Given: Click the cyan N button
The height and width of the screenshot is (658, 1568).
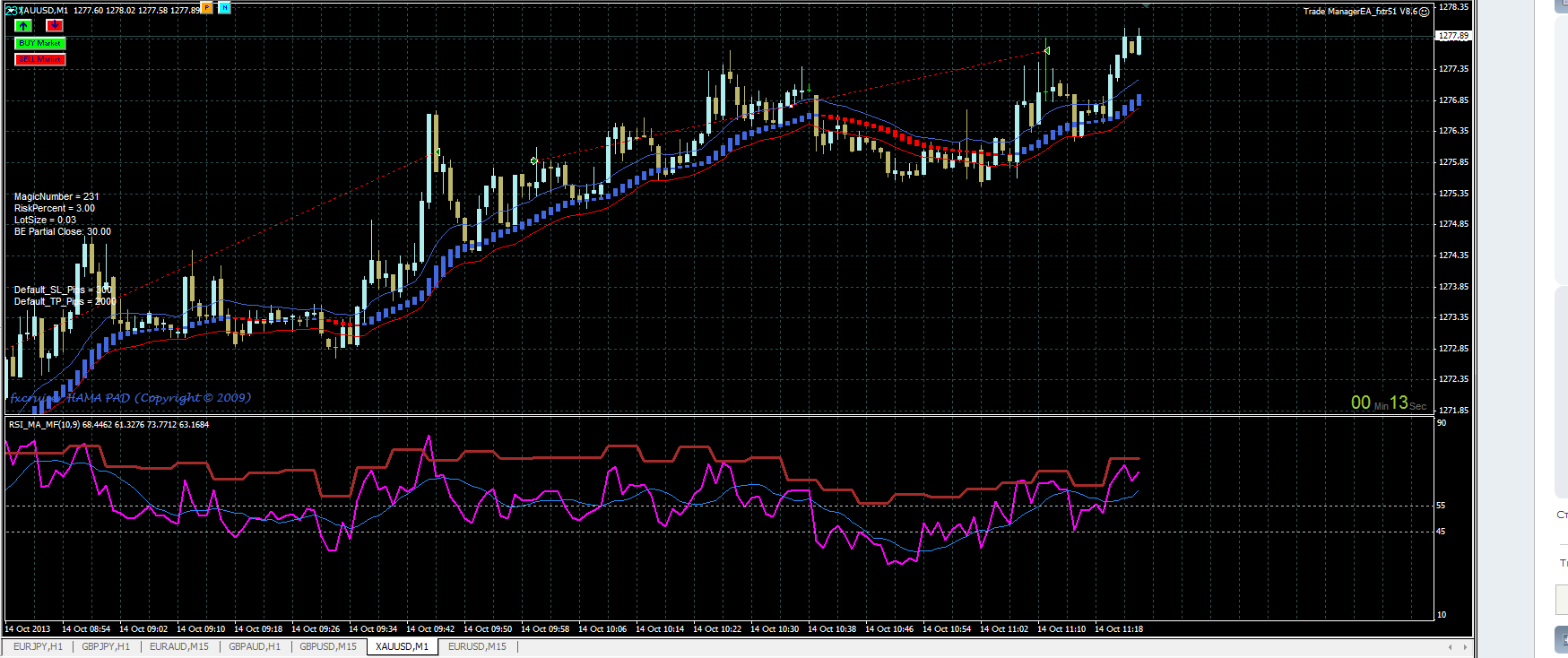Looking at the screenshot, I should (224, 8).
